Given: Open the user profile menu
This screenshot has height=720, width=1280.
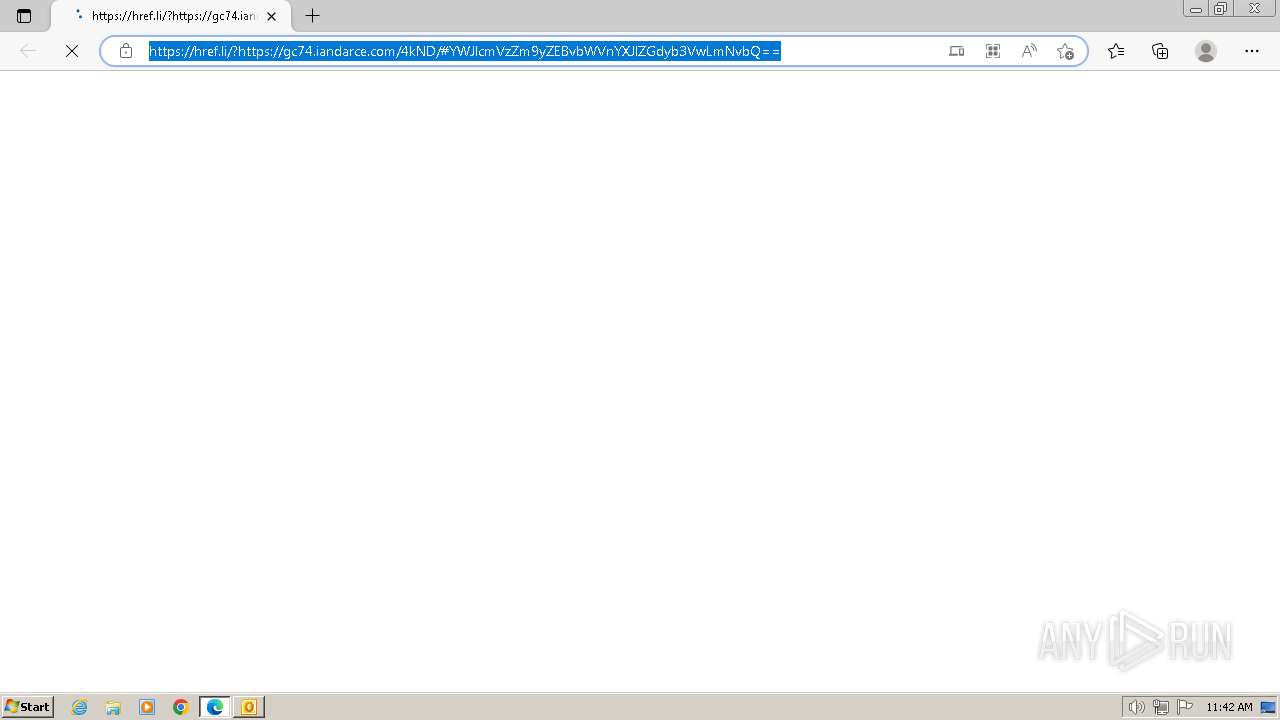Looking at the screenshot, I should click(x=1206, y=51).
